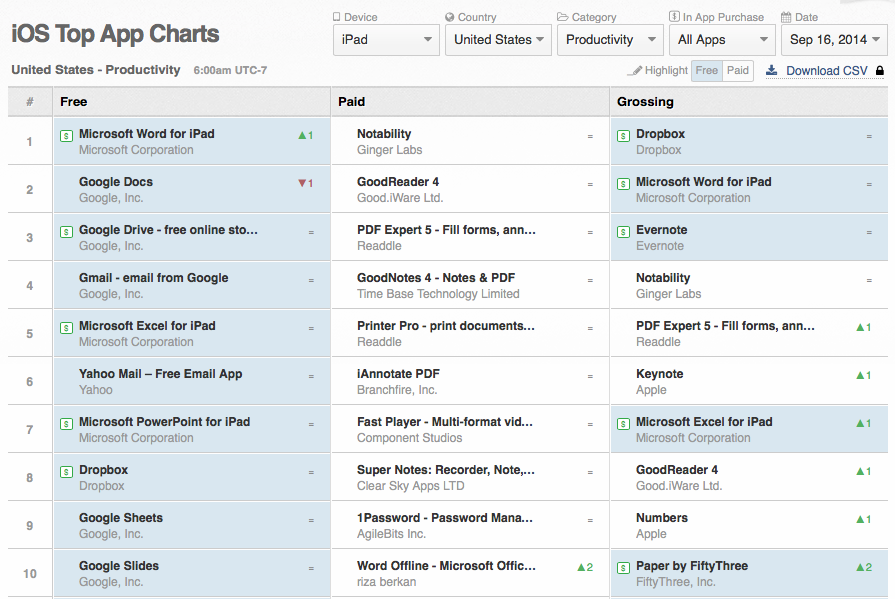Open GoodNotes 4 - Notes & PDF
Viewport: 895px width, 599px height.
point(436,278)
